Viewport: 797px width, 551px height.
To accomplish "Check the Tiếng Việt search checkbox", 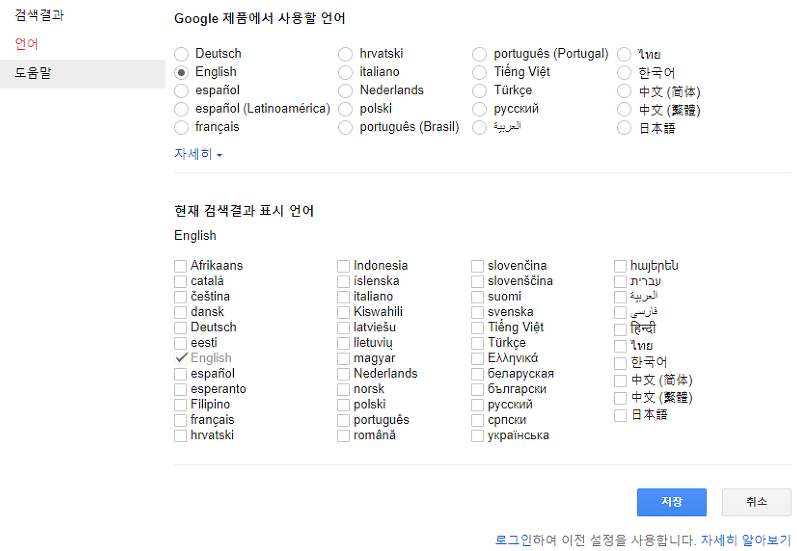I will pos(477,327).
